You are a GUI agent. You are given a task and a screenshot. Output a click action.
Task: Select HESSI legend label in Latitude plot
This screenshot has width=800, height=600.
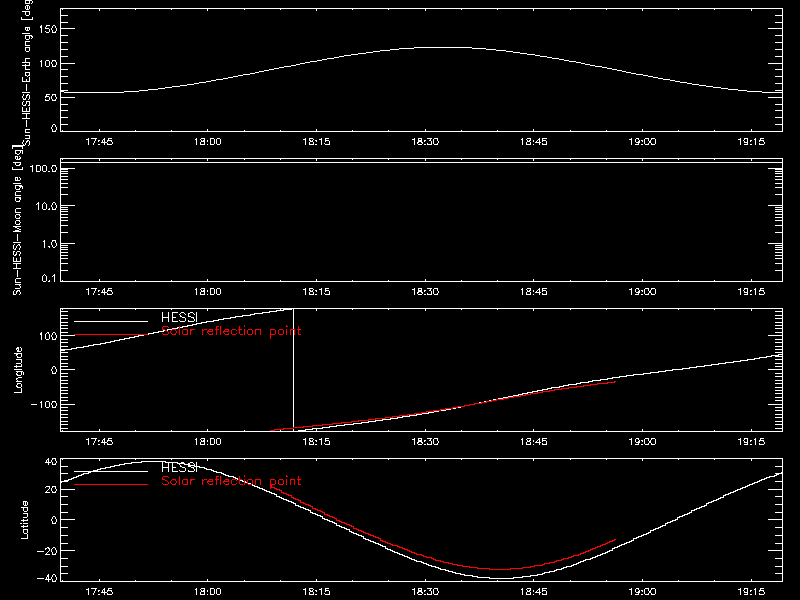pos(179,467)
